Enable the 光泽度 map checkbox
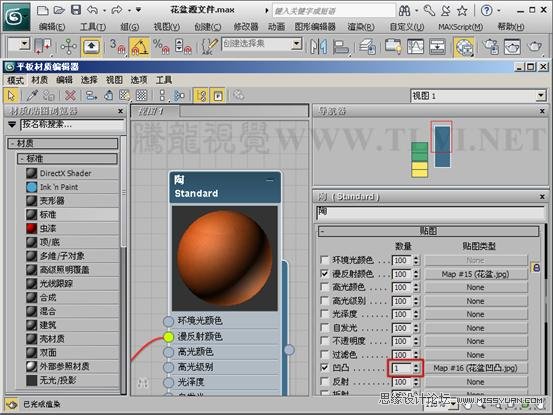This screenshot has height=415, width=553. pos(324,314)
